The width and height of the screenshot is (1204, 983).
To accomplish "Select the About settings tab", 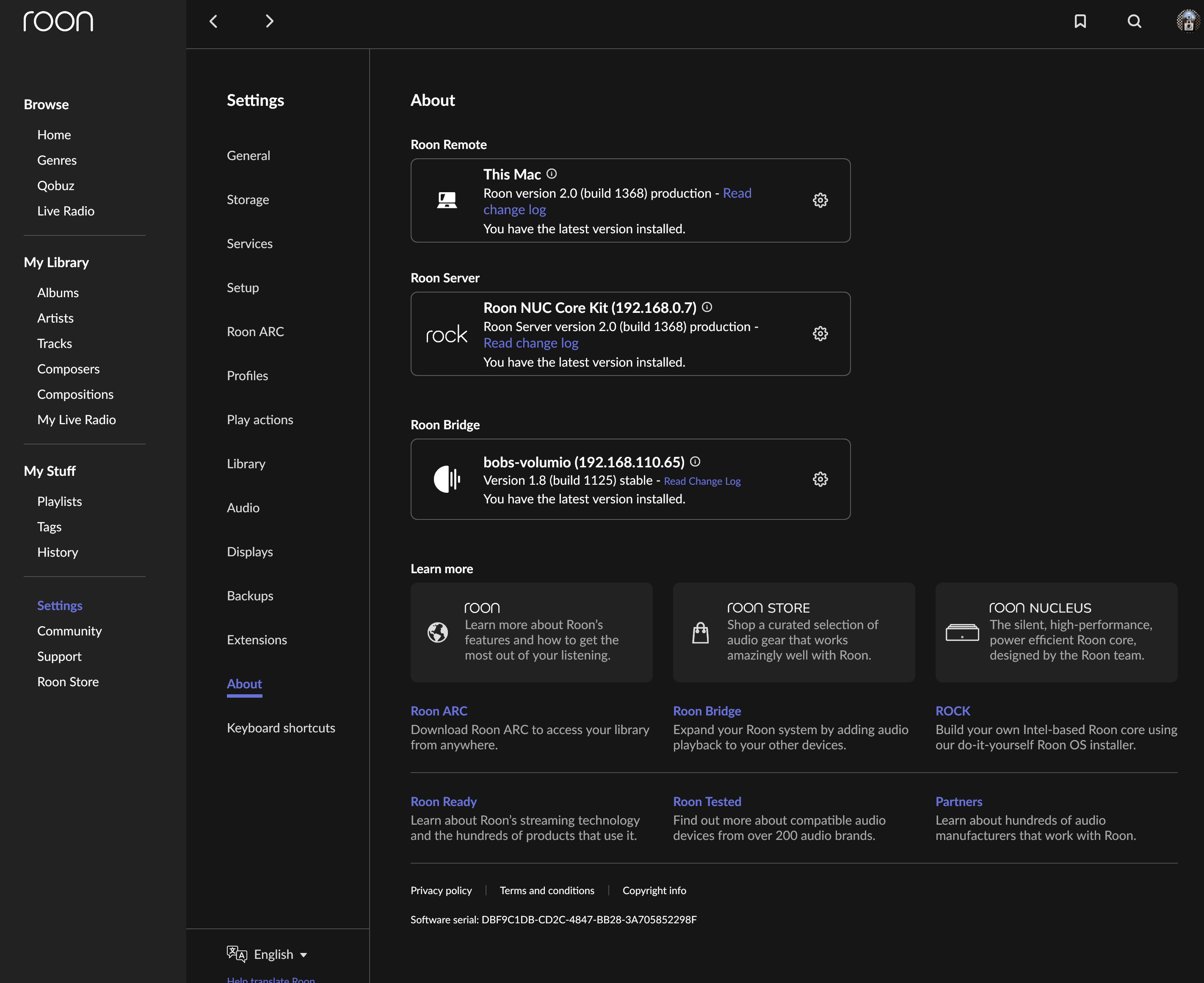I will (x=245, y=684).
